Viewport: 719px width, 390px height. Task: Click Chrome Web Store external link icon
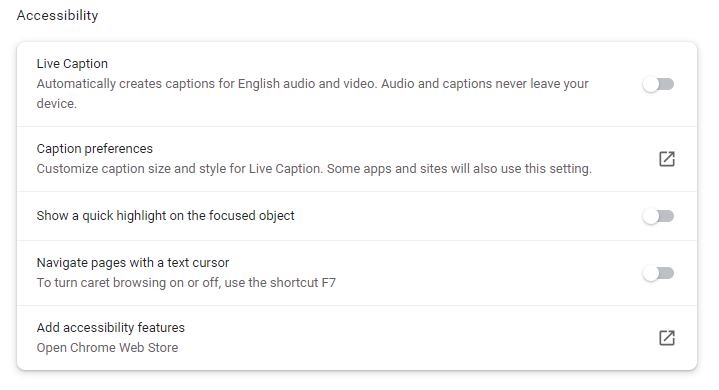(667, 338)
